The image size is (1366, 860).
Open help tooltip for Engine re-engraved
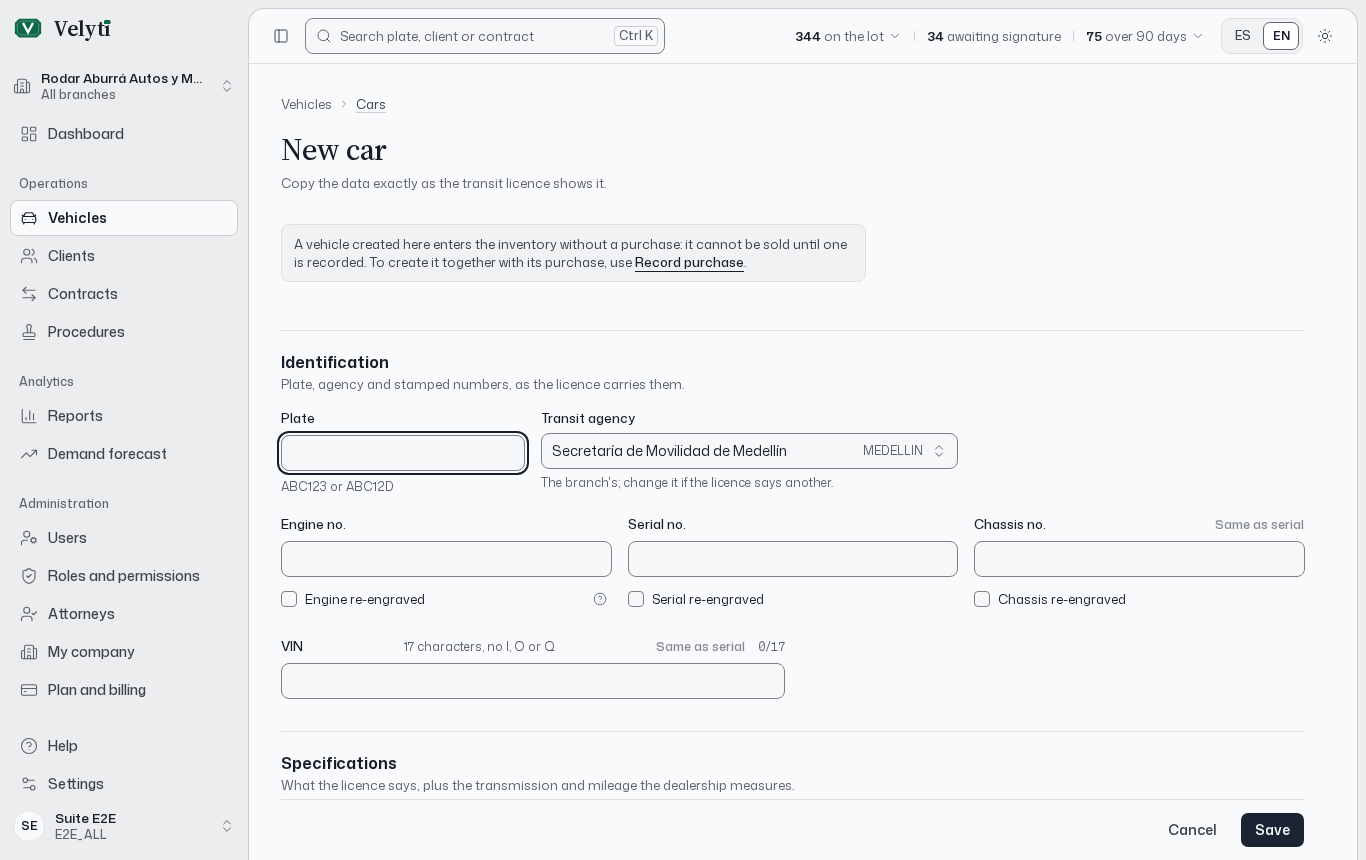click(x=600, y=599)
